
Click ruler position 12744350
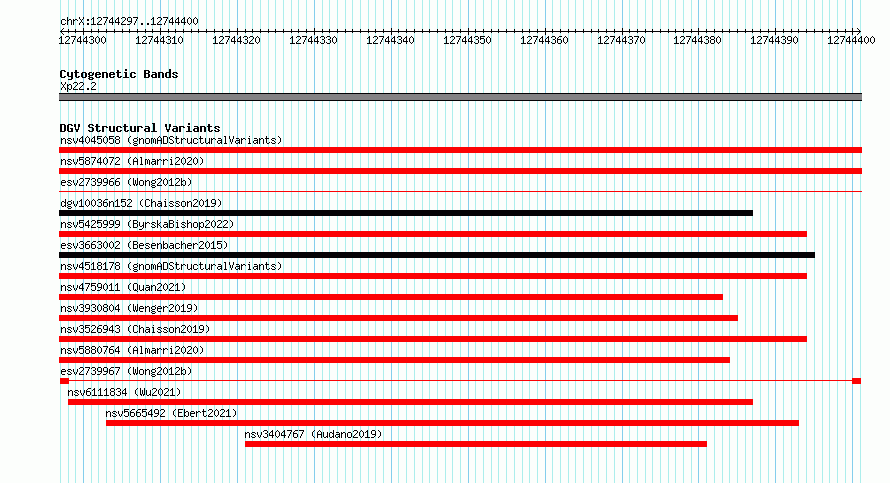pyautogui.click(x=468, y=40)
